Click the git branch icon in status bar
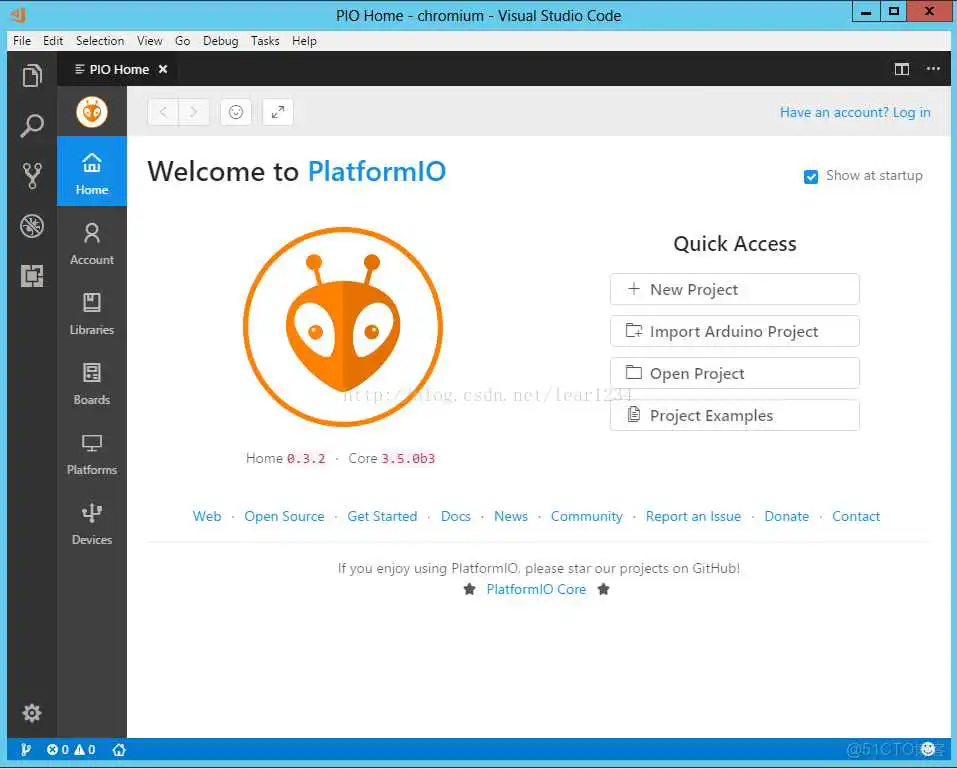Viewport: 957px width, 769px height. click(26, 749)
